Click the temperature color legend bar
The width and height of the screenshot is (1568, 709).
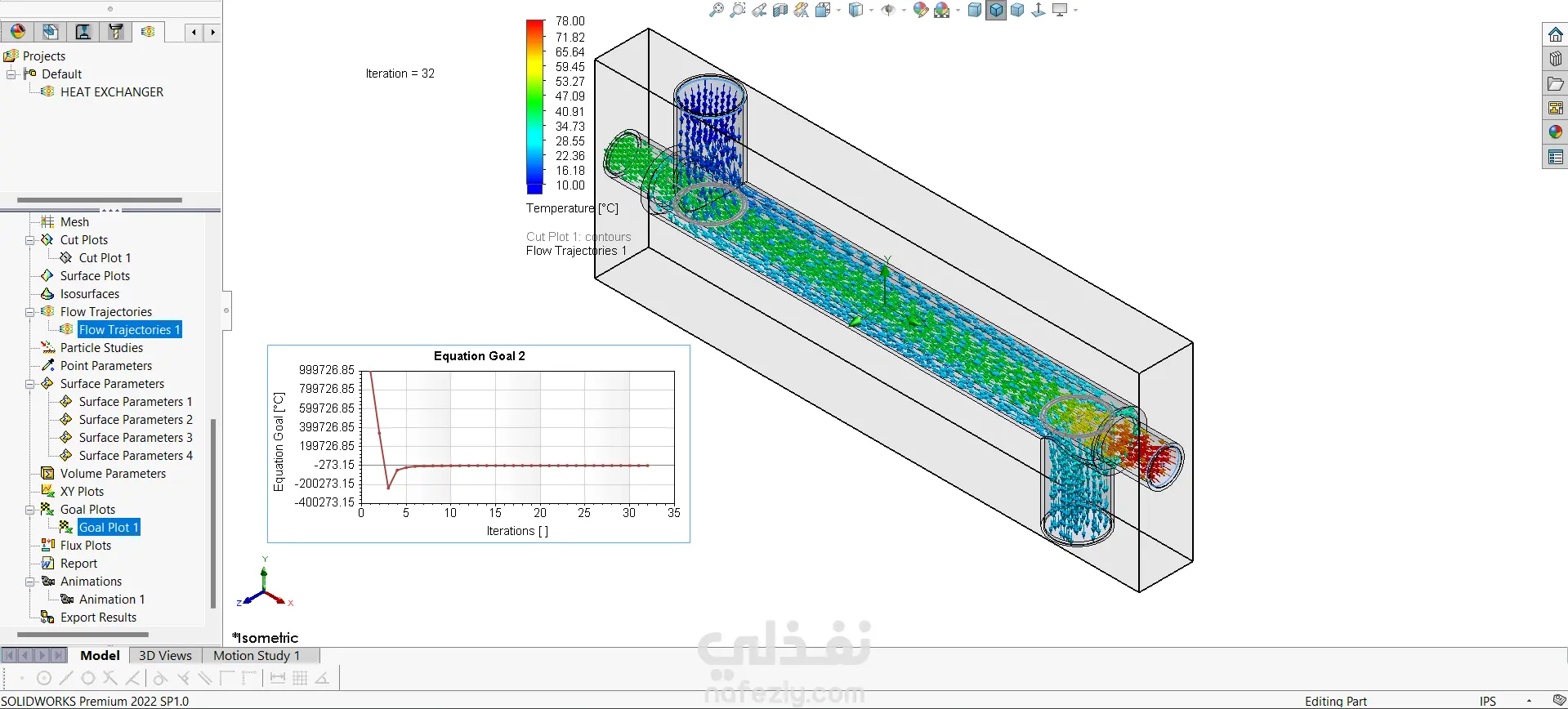pos(535,107)
